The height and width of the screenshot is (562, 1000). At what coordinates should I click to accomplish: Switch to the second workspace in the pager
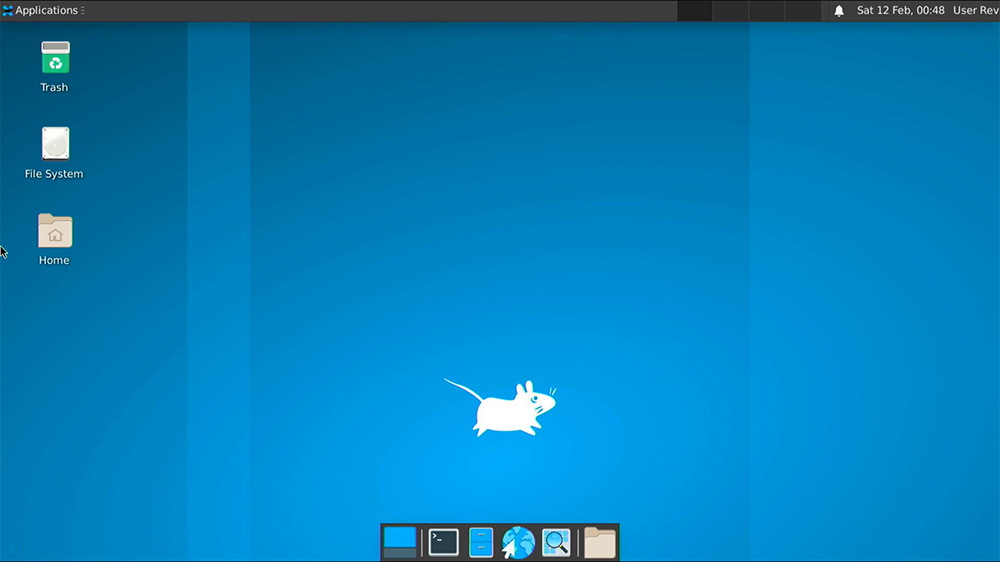coord(730,11)
